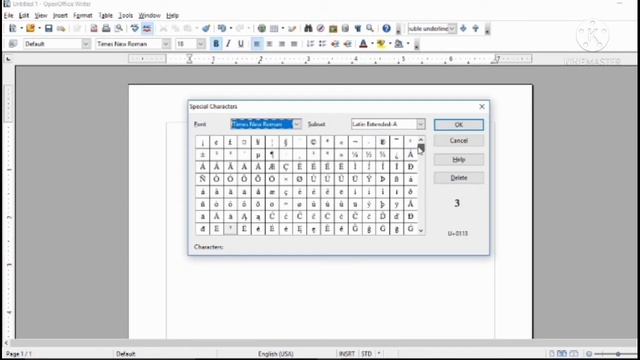The width and height of the screenshot is (640, 360).
Task: Toggle Justified alignment
Action: click(x=294, y=44)
